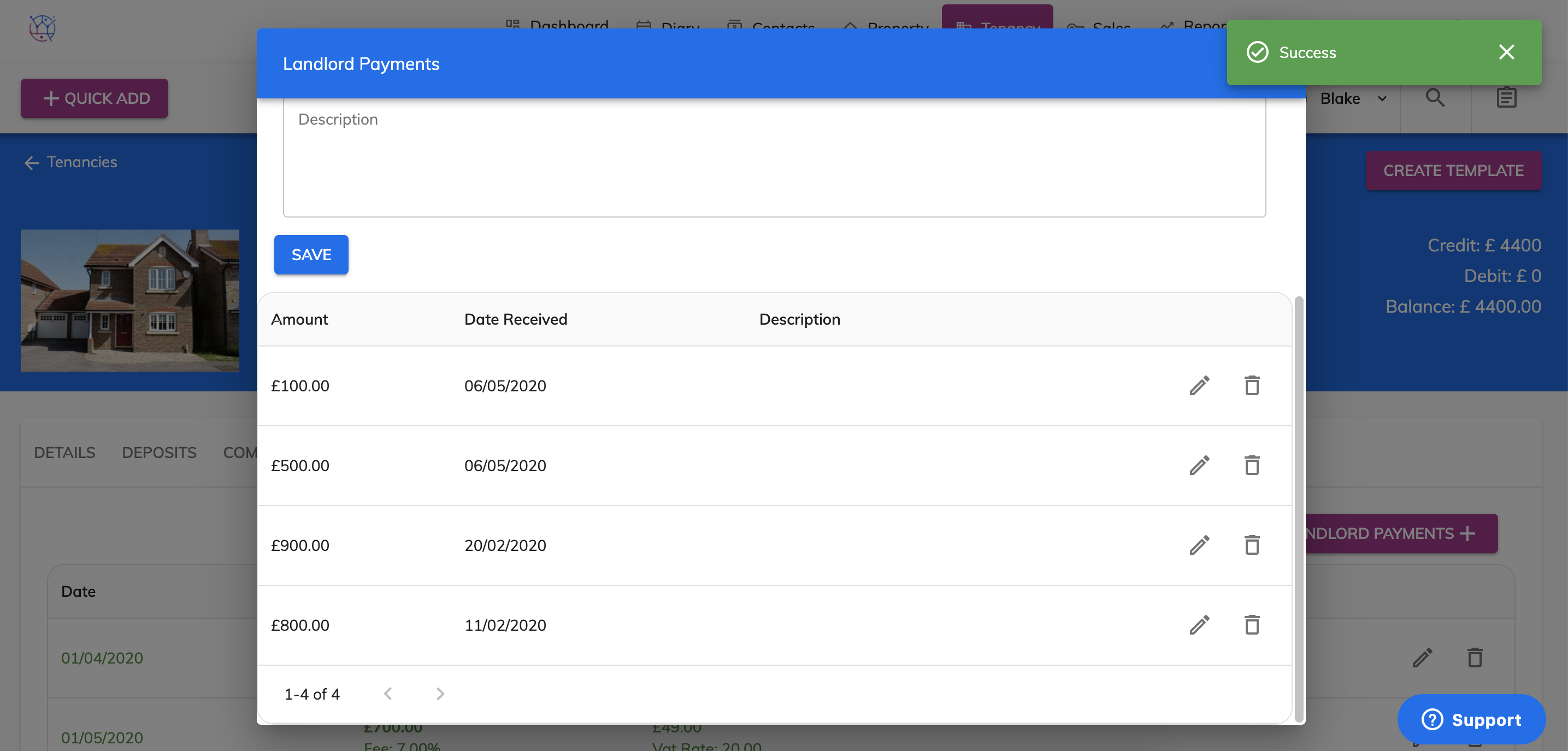Click into the Description text area
The image size is (1568, 751).
coord(774,159)
